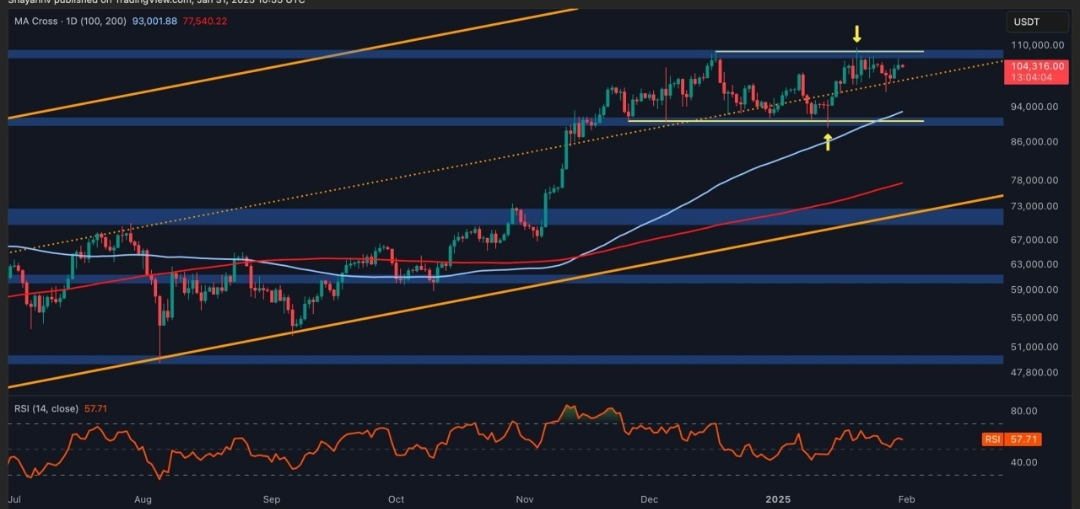Click the 55,000.00 price axis label
The image size is (1080, 509).
tap(1036, 318)
